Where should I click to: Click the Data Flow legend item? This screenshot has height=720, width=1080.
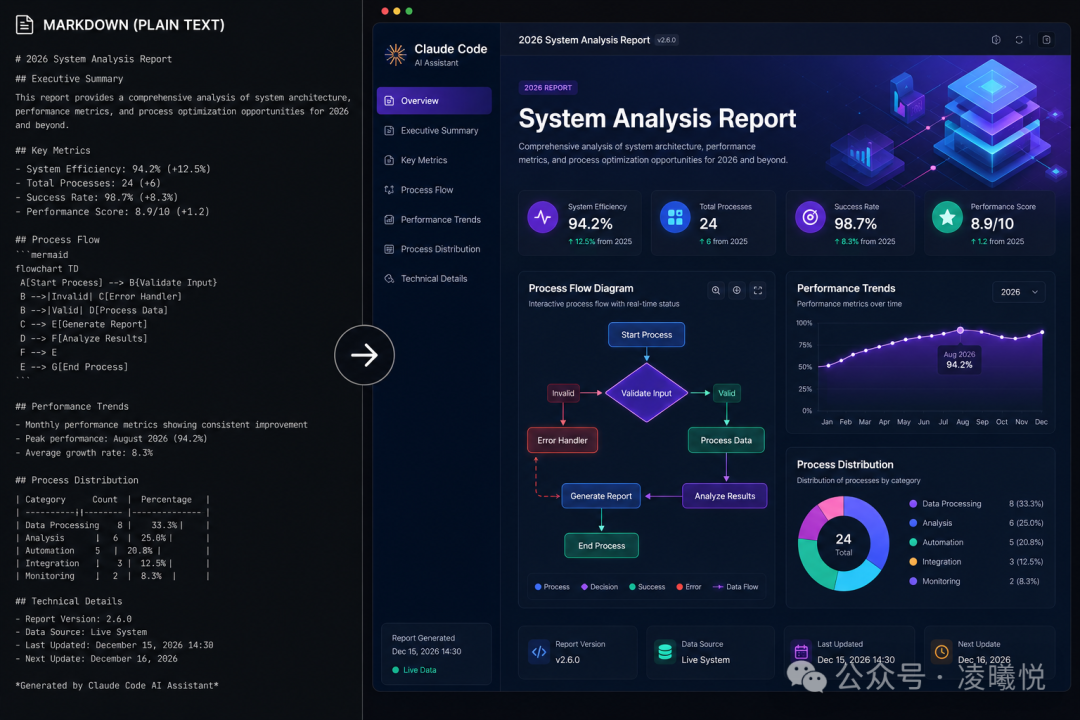coord(735,587)
